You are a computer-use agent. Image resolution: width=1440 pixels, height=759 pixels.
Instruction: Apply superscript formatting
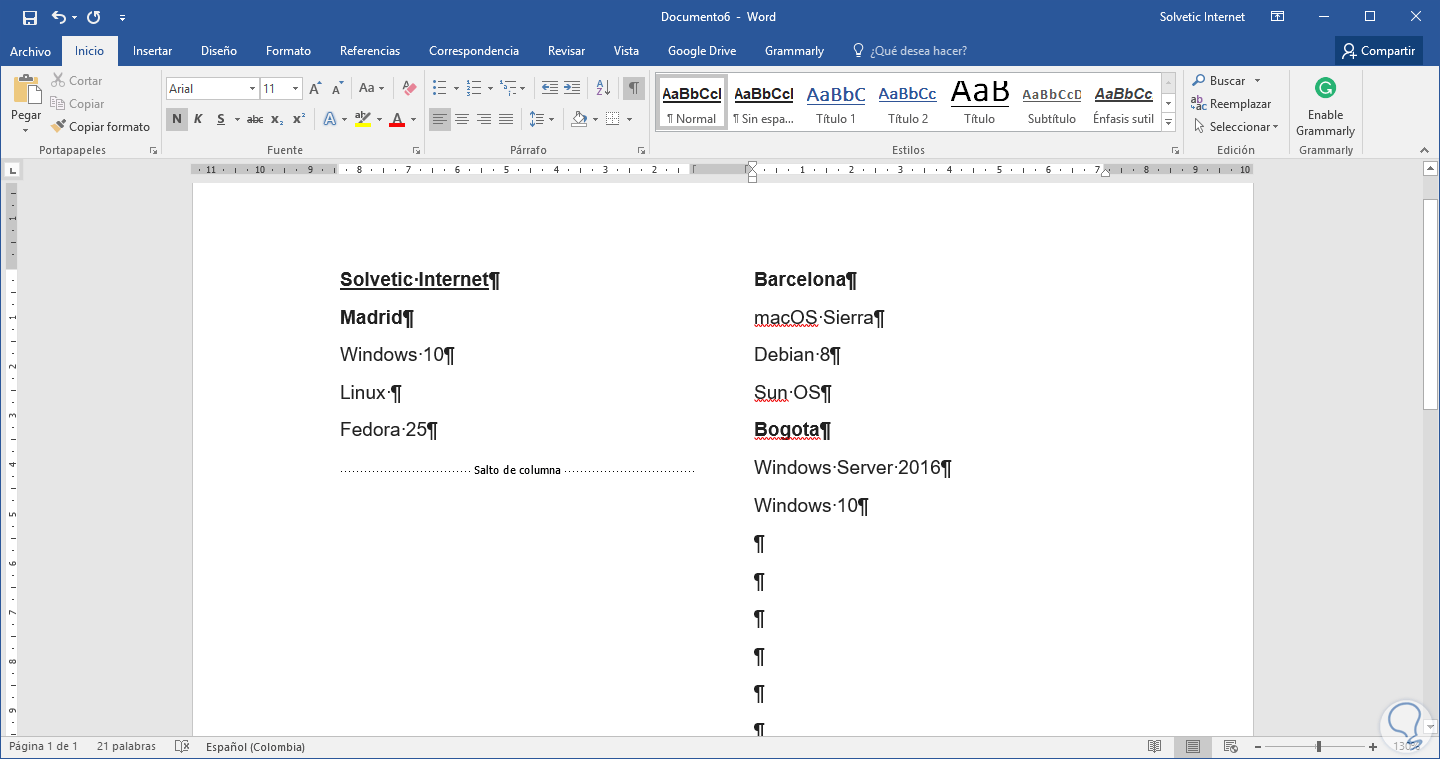pyautogui.click(x=299, y=120)
